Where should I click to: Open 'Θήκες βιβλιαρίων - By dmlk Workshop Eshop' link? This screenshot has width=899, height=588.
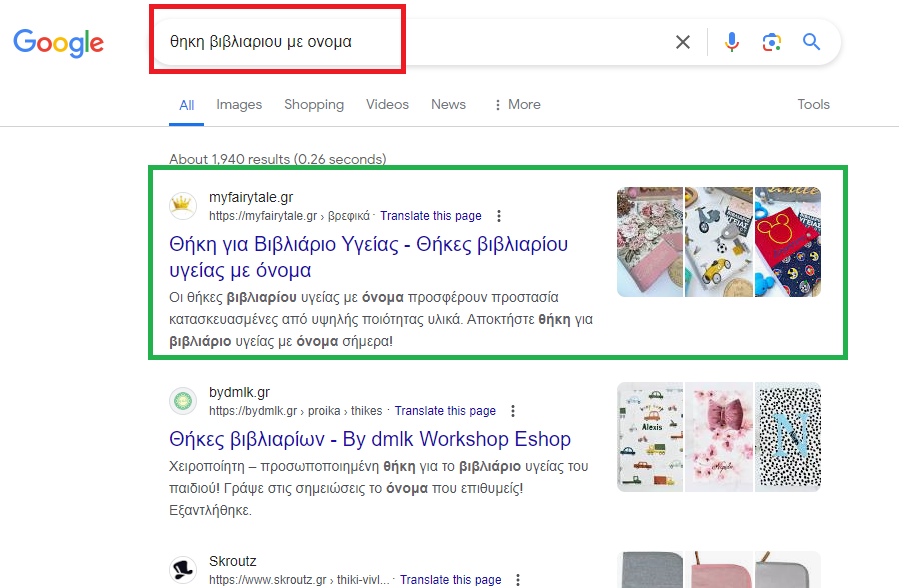coord(370,439)
